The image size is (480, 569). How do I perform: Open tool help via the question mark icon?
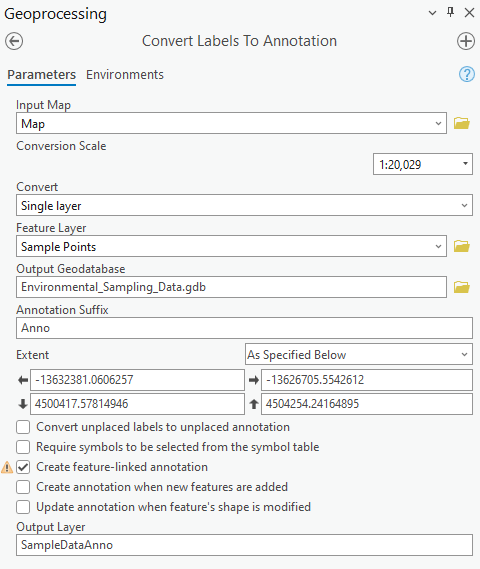[467, 74]
